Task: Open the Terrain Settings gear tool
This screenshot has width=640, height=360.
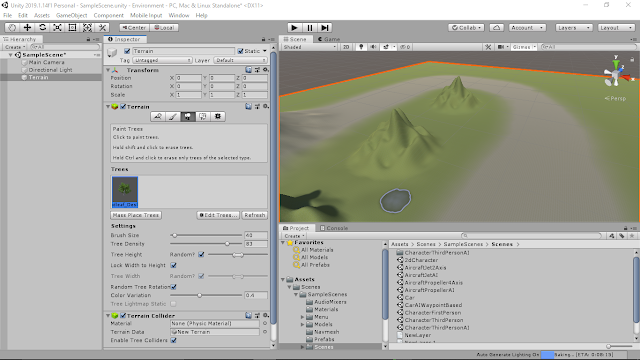Action: pos(218,117)
